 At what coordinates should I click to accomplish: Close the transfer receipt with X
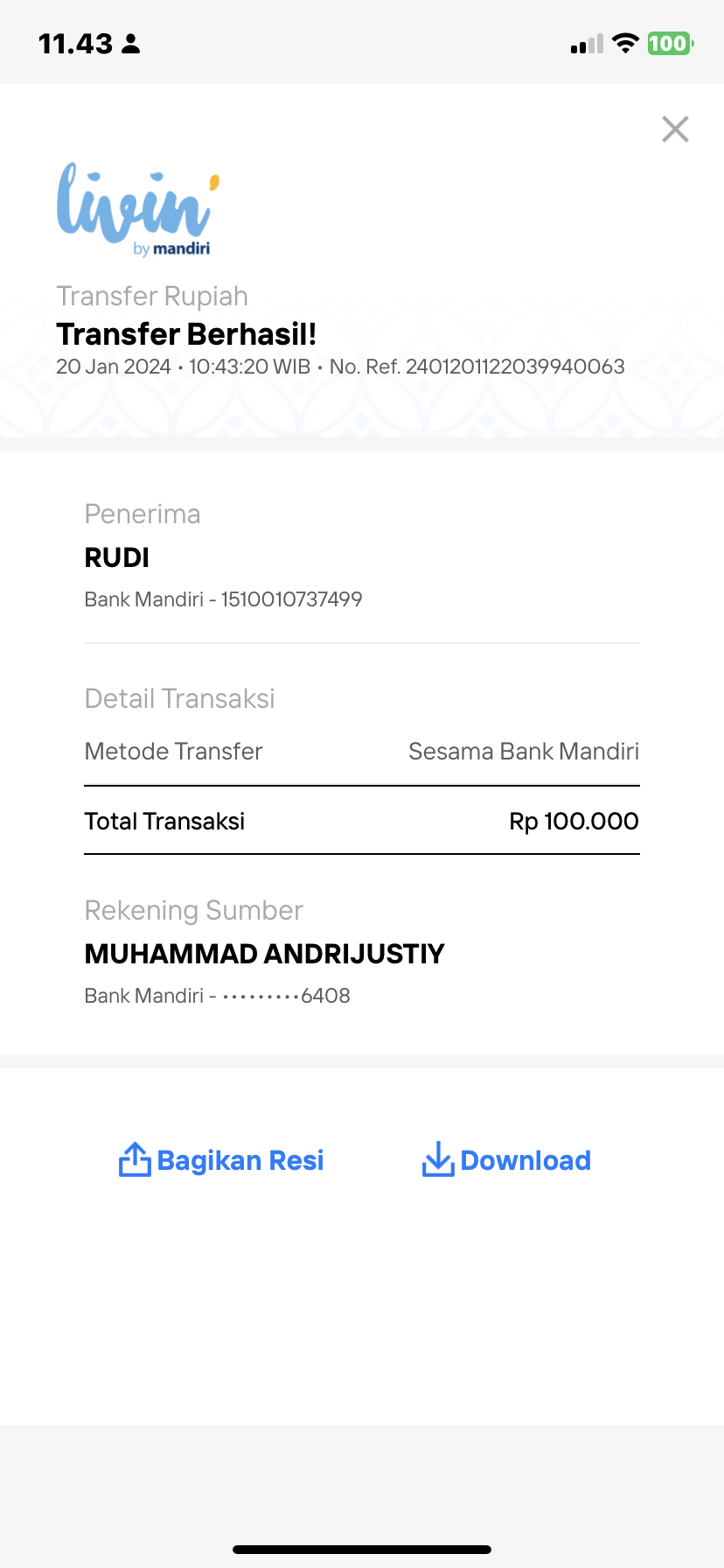675,129
